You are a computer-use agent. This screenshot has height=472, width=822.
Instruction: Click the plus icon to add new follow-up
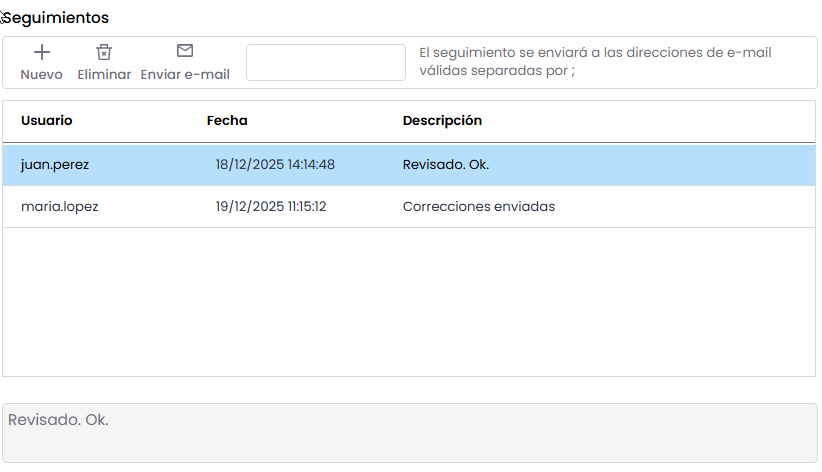tap(42, 52)
